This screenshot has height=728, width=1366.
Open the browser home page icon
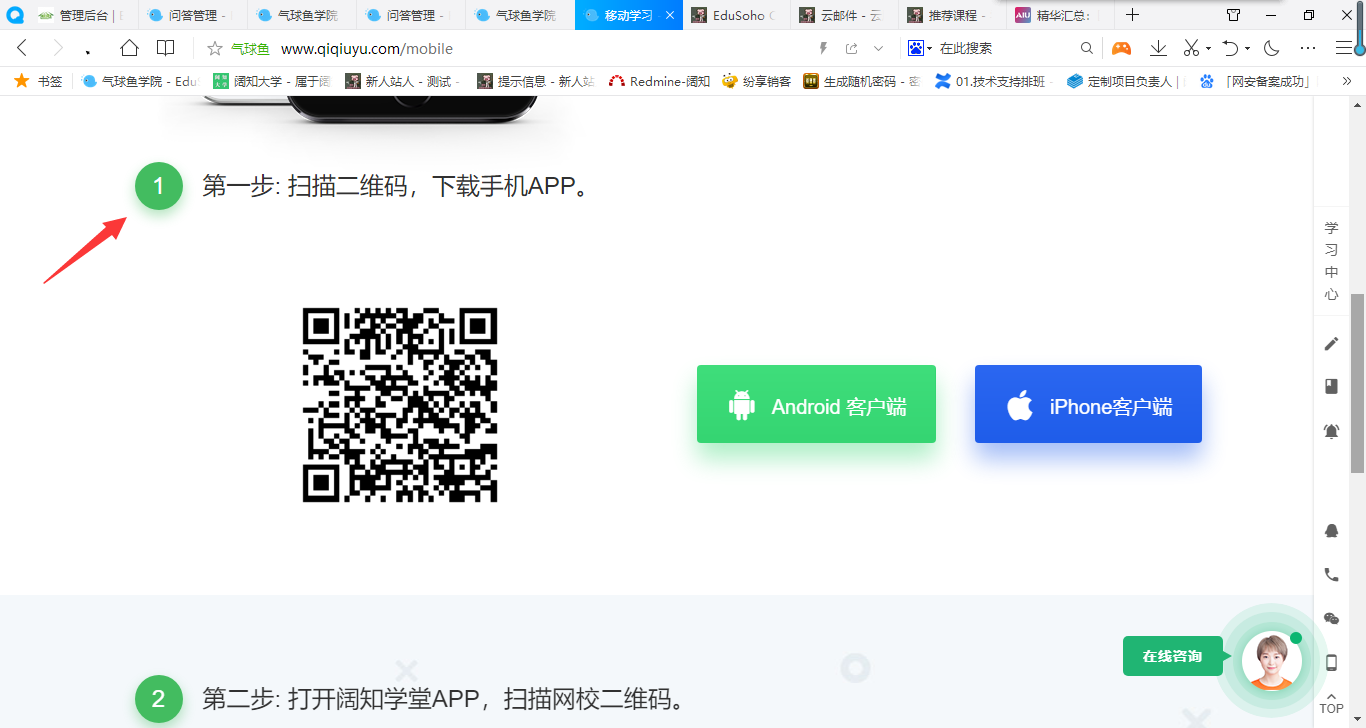[129, 48]
